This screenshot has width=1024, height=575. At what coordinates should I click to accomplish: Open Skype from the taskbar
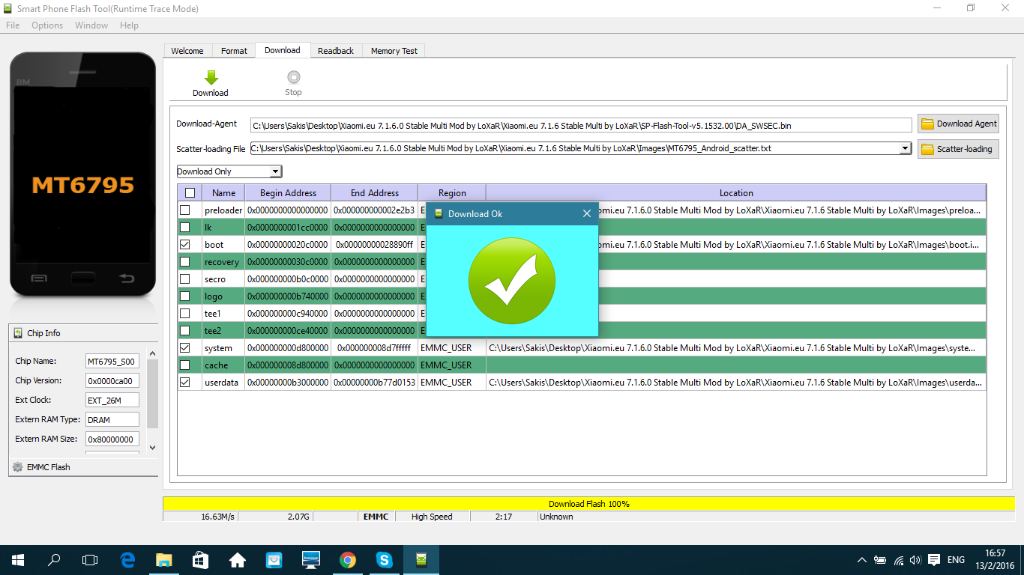pos(383,559)
